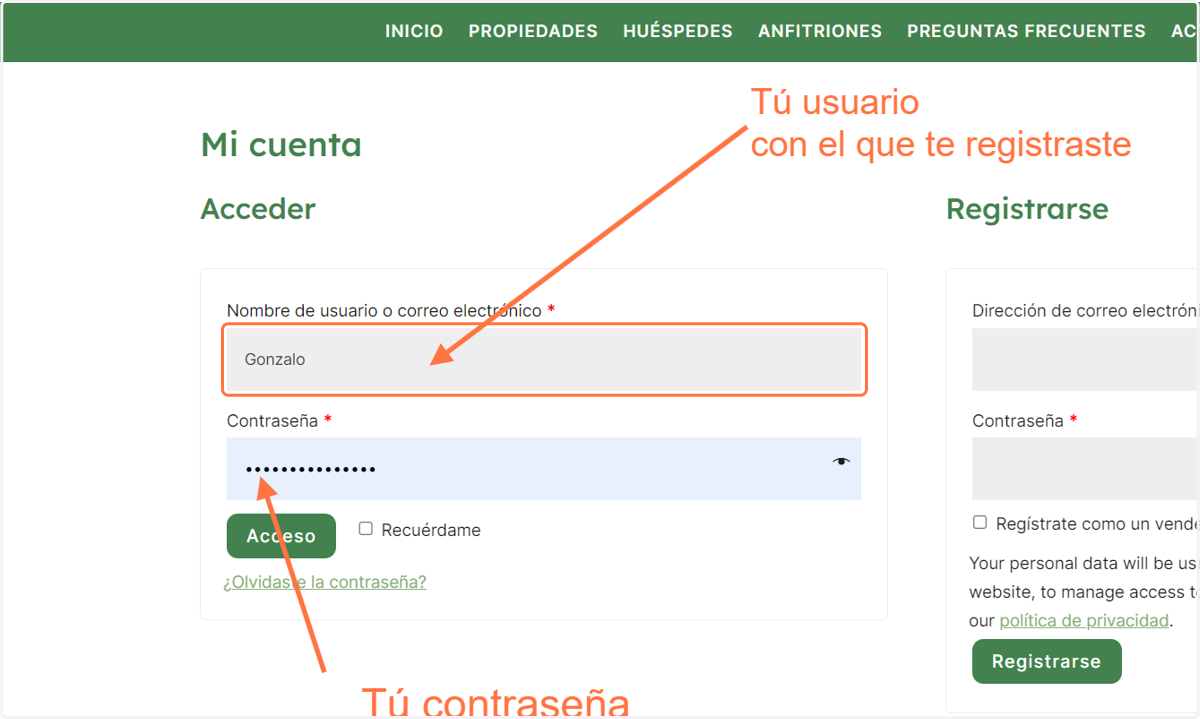Click the Mi cuenta page heading

pos(281,145)
